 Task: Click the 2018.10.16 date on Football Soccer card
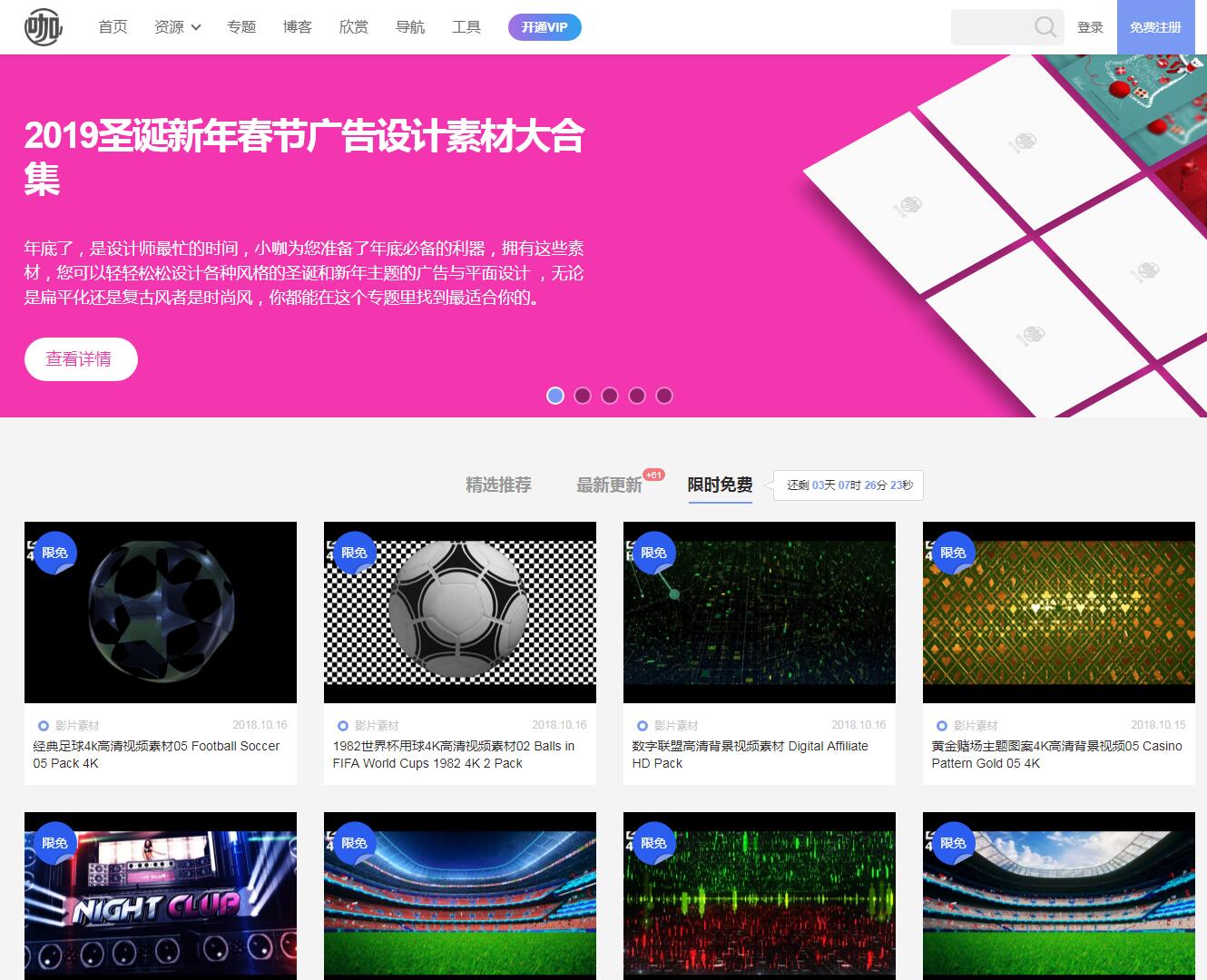[260, 725]
